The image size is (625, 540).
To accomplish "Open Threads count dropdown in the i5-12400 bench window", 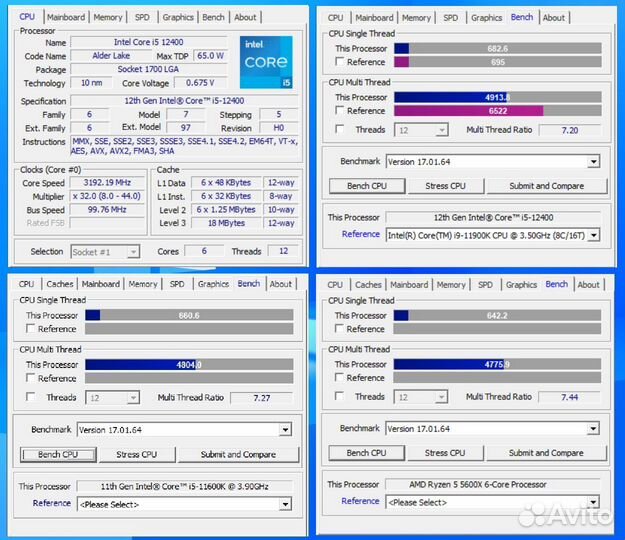I will click(x=421, y=130).
